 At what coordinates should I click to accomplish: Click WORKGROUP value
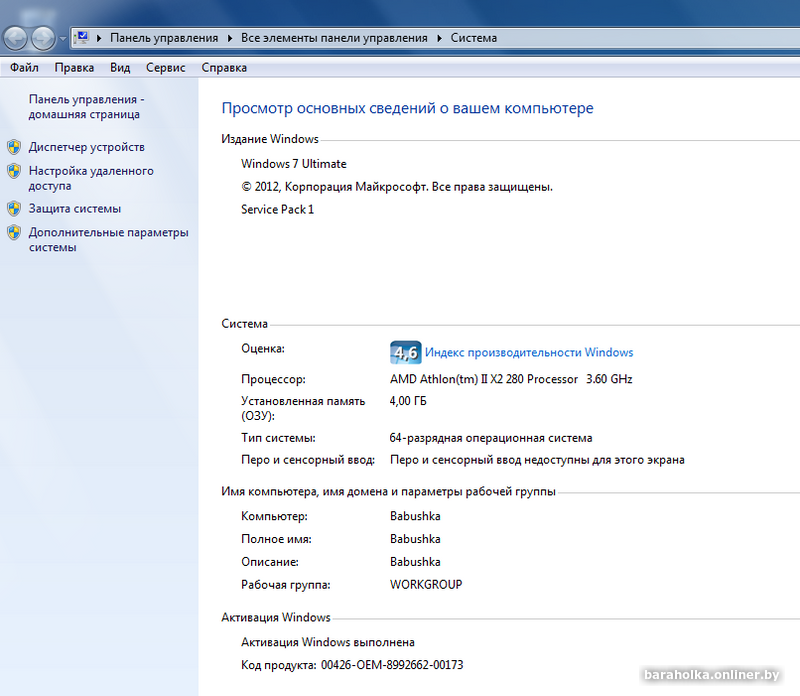(x=426, y=585)
